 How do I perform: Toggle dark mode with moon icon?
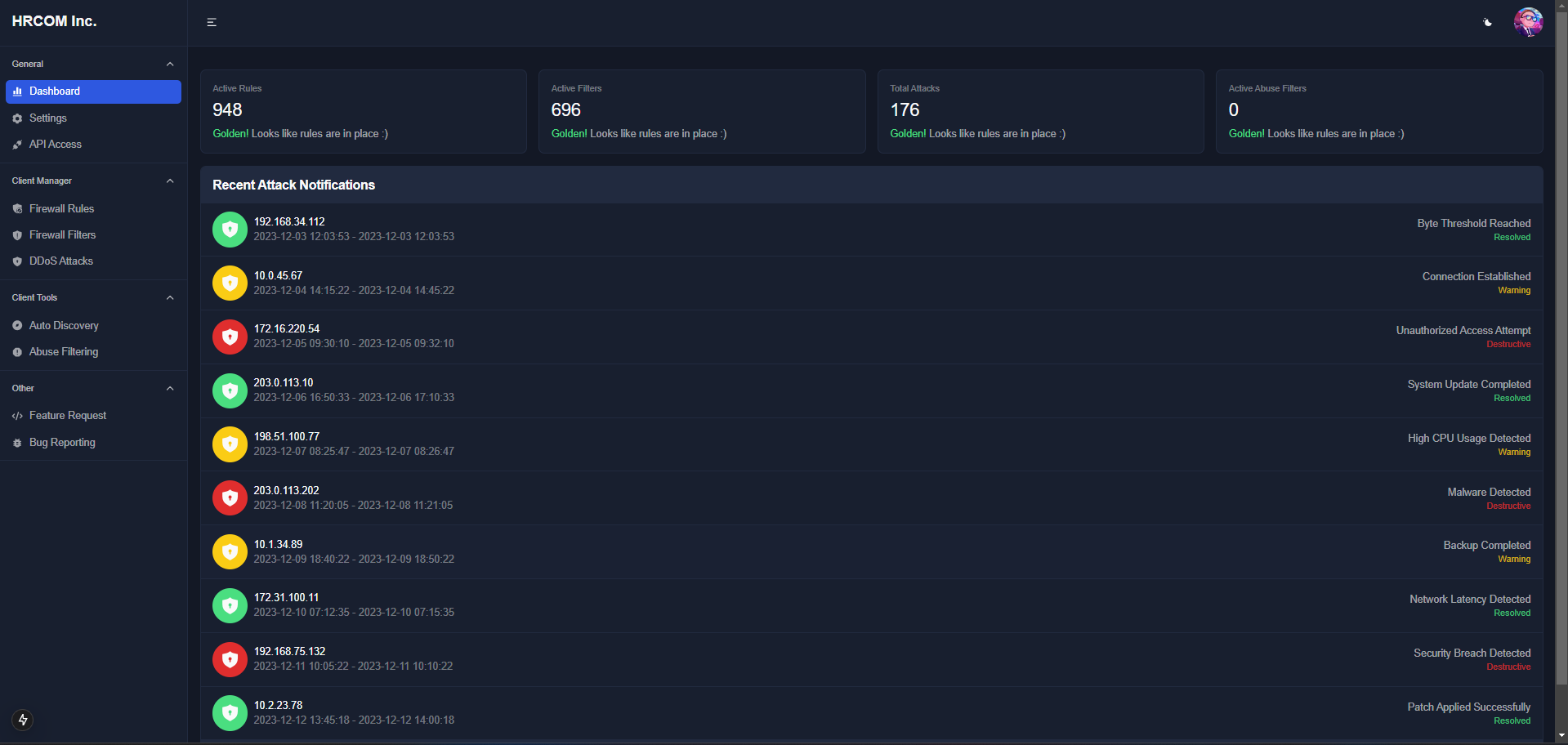pos(1487,22)
